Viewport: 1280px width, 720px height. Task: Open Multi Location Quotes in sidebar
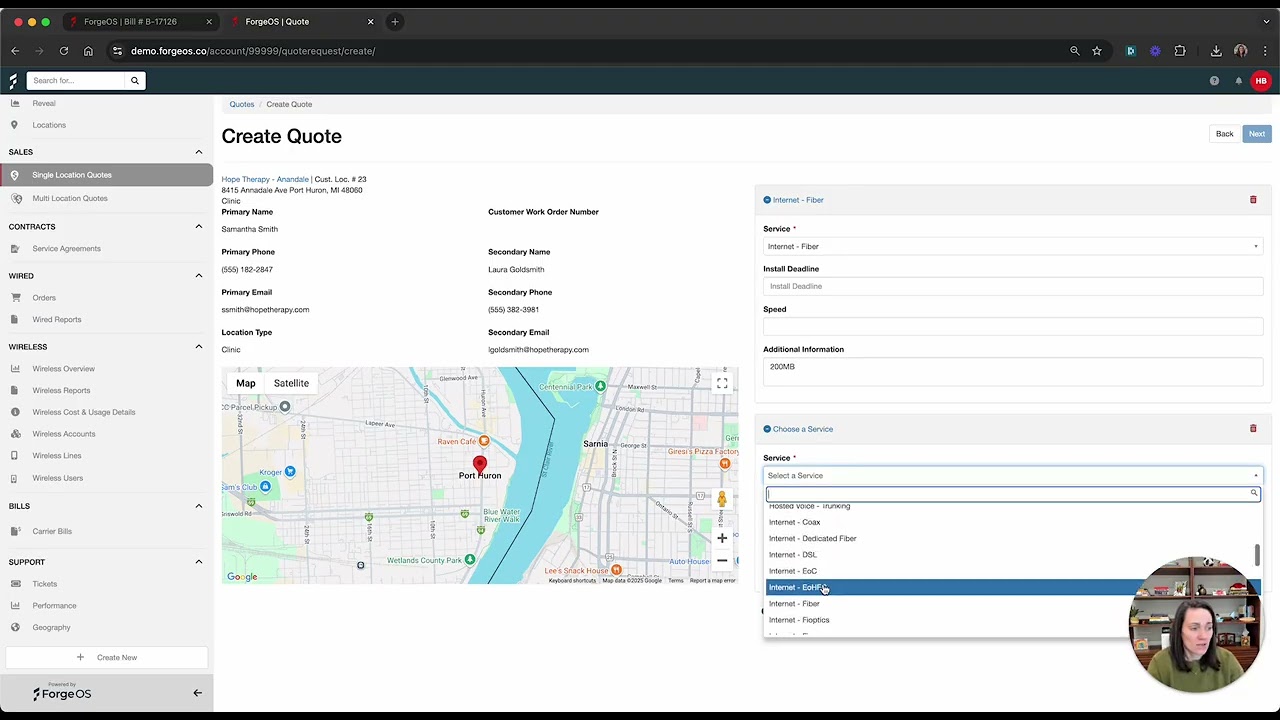coord(70,198)
